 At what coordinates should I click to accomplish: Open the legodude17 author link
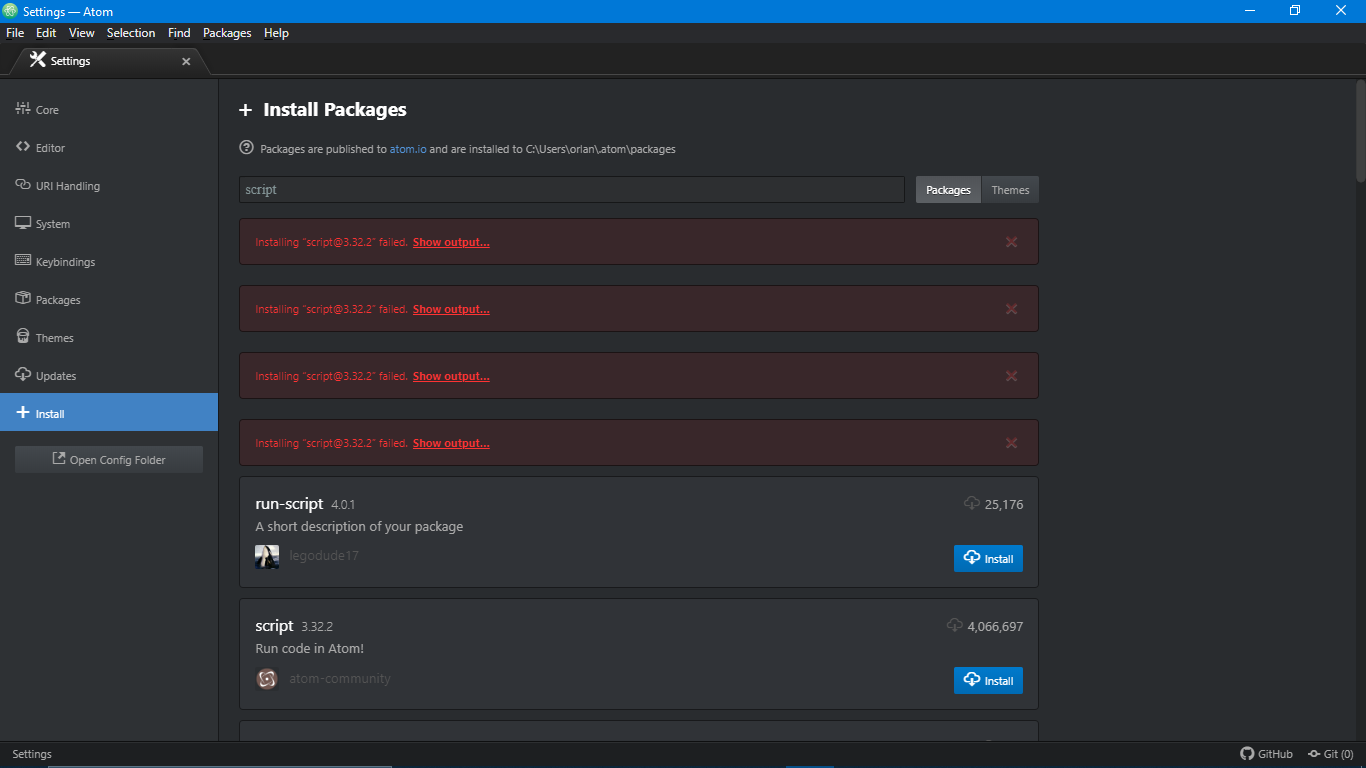tap(323, 556)
